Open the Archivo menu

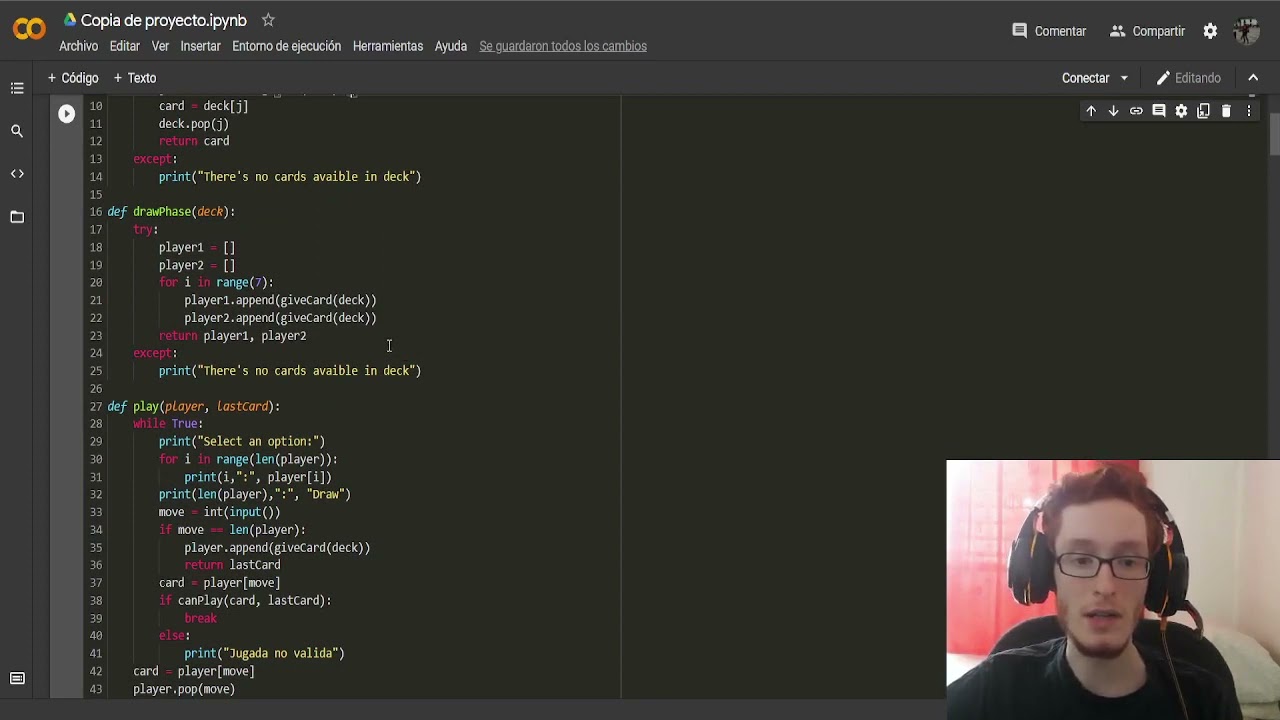78,46
